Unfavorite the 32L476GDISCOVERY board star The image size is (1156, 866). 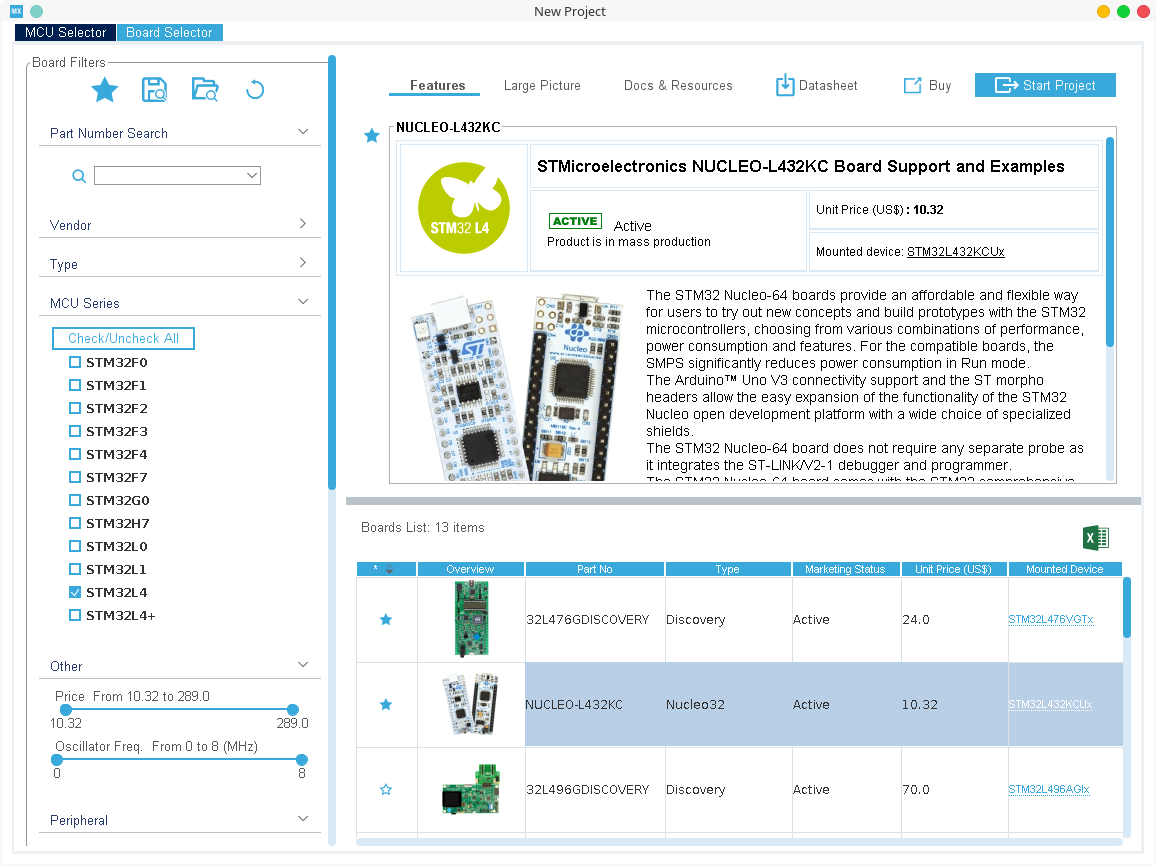point(386,620)
